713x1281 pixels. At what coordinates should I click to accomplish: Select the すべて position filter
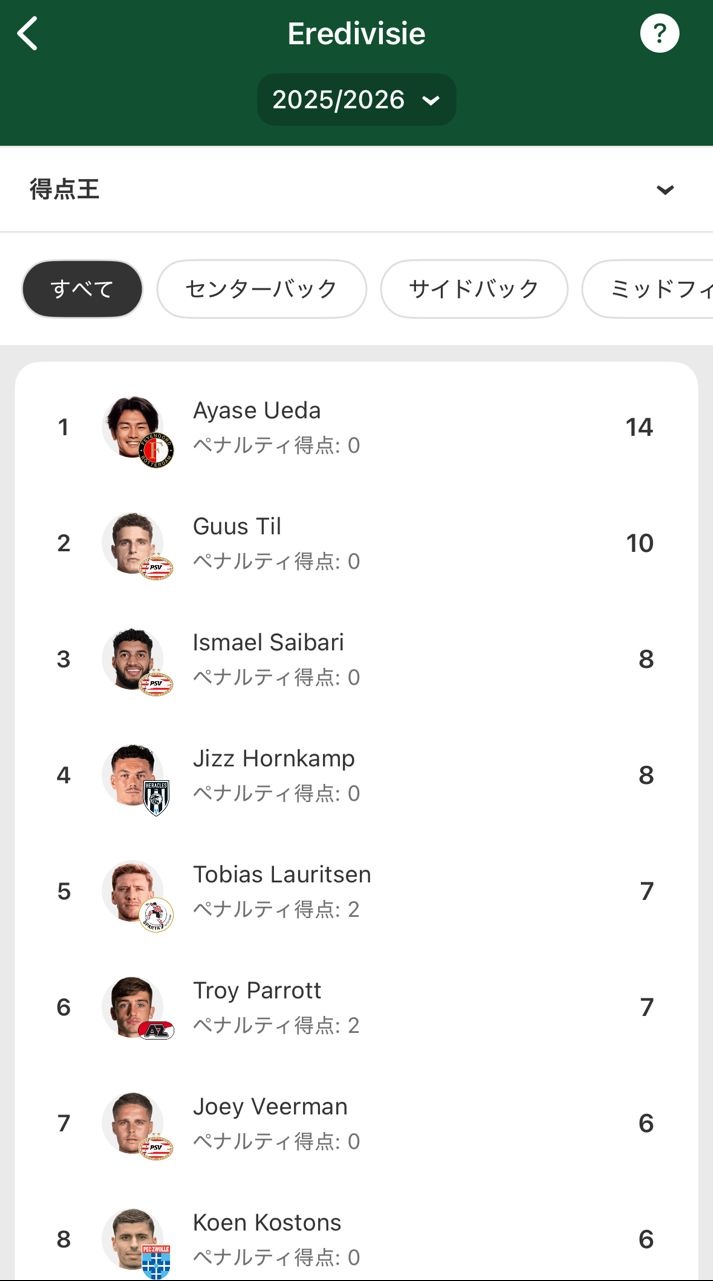pyautogui.click(x=82, y=289)
